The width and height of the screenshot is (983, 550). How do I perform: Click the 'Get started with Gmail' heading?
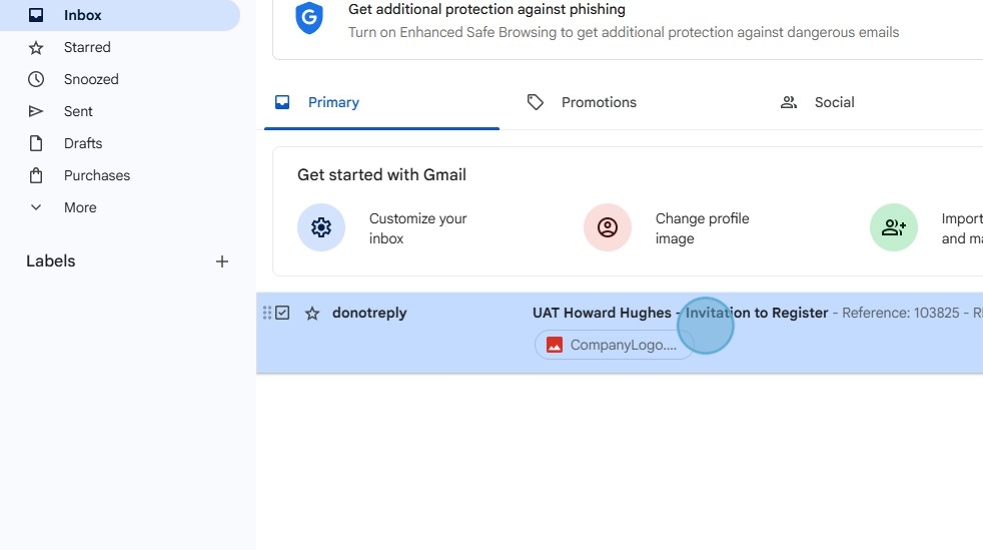382,174
